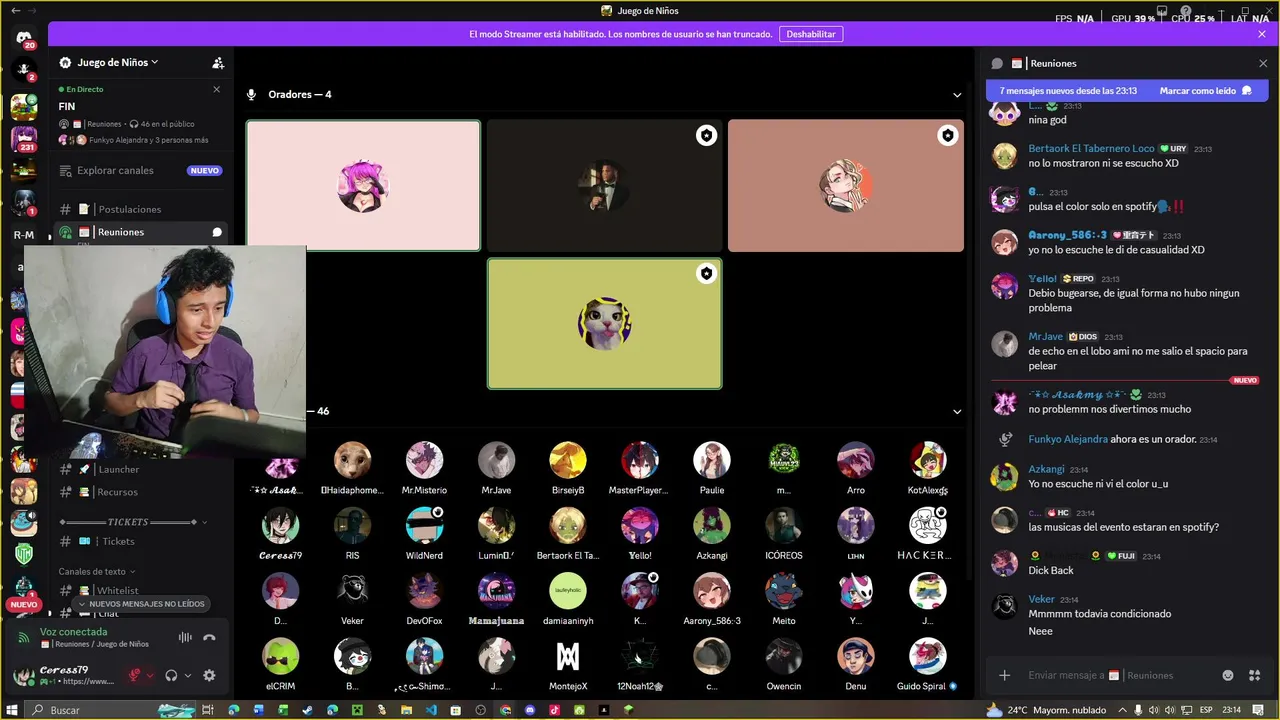The width and height of the screenshot is (1280, 720).
Task: Collapse the Oradores section
Action: pos(957,95)
